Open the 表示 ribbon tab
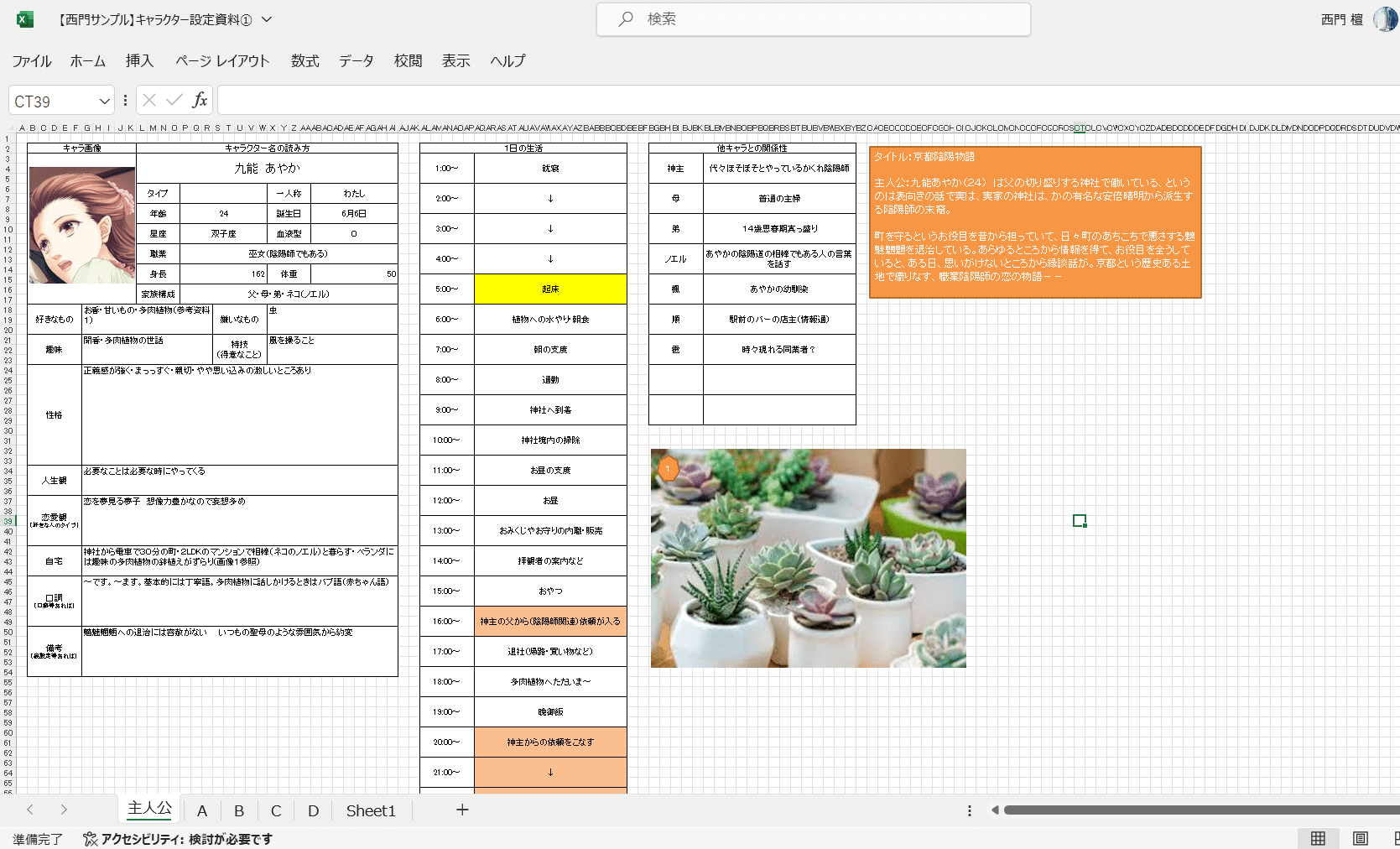The height and width of the screenshot is (849, 1400). pos(456,61)
